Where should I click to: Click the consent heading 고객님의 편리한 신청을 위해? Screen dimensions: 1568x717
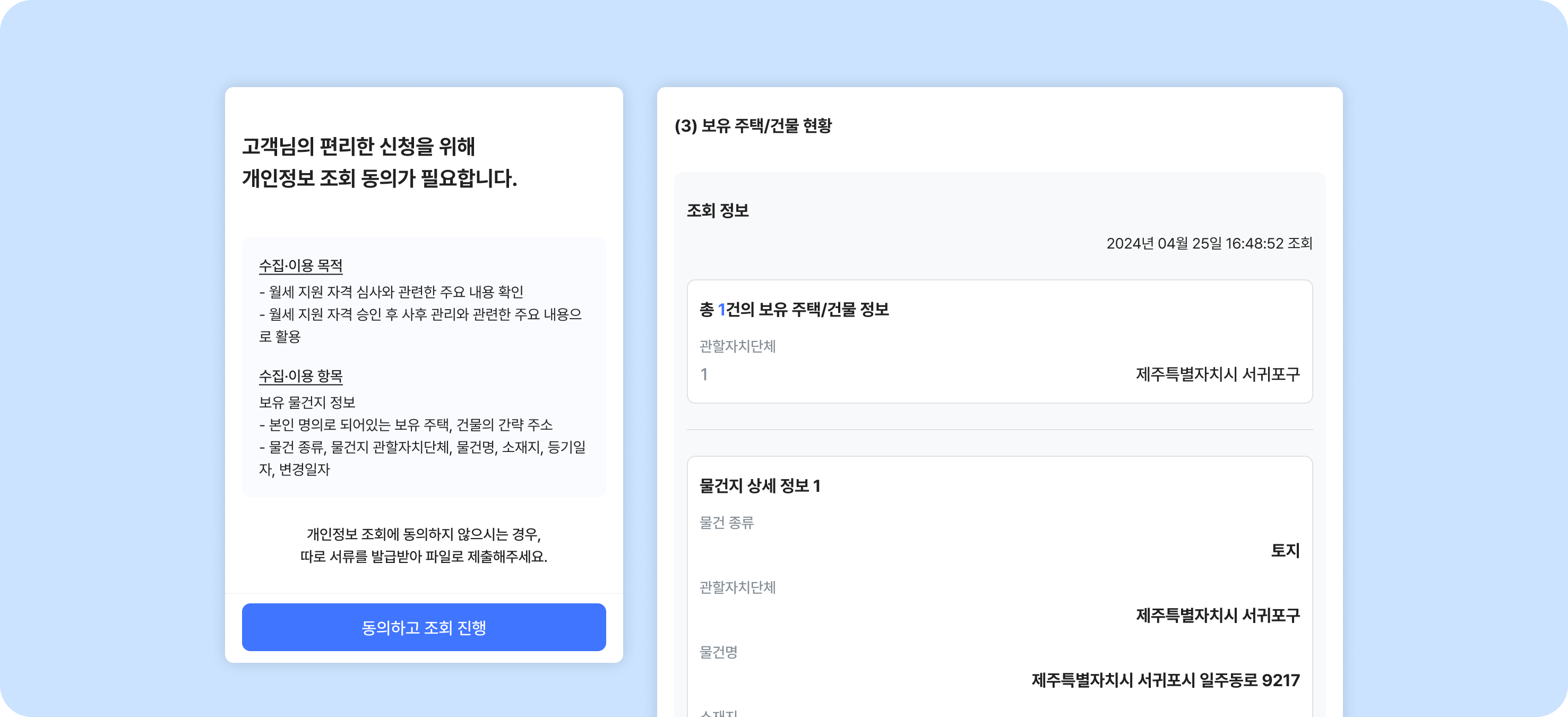(x=358, y=146)
